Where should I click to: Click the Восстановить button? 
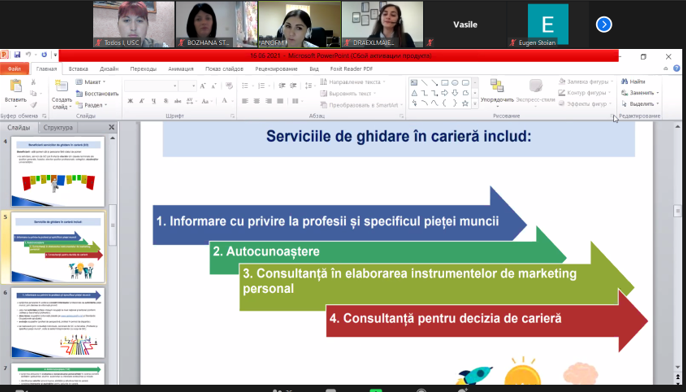[x=97, y=94]
